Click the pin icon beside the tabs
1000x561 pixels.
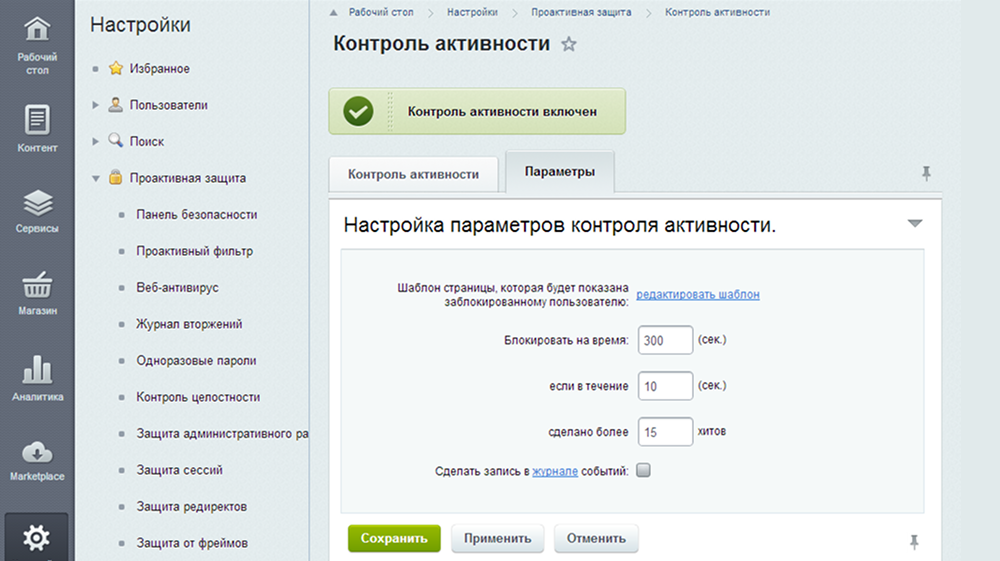pyautogui.click(x=926, y=173)
